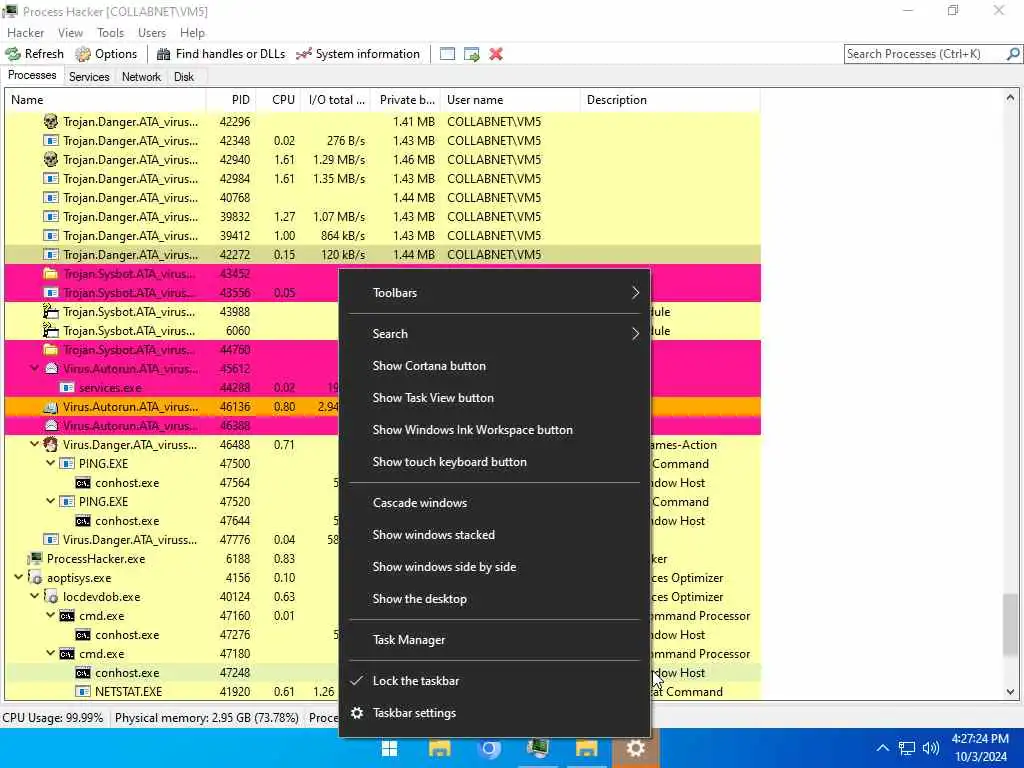Open the Hacker menu
Viewport: 1024px width, 768px height.
[x=25, y=33]
